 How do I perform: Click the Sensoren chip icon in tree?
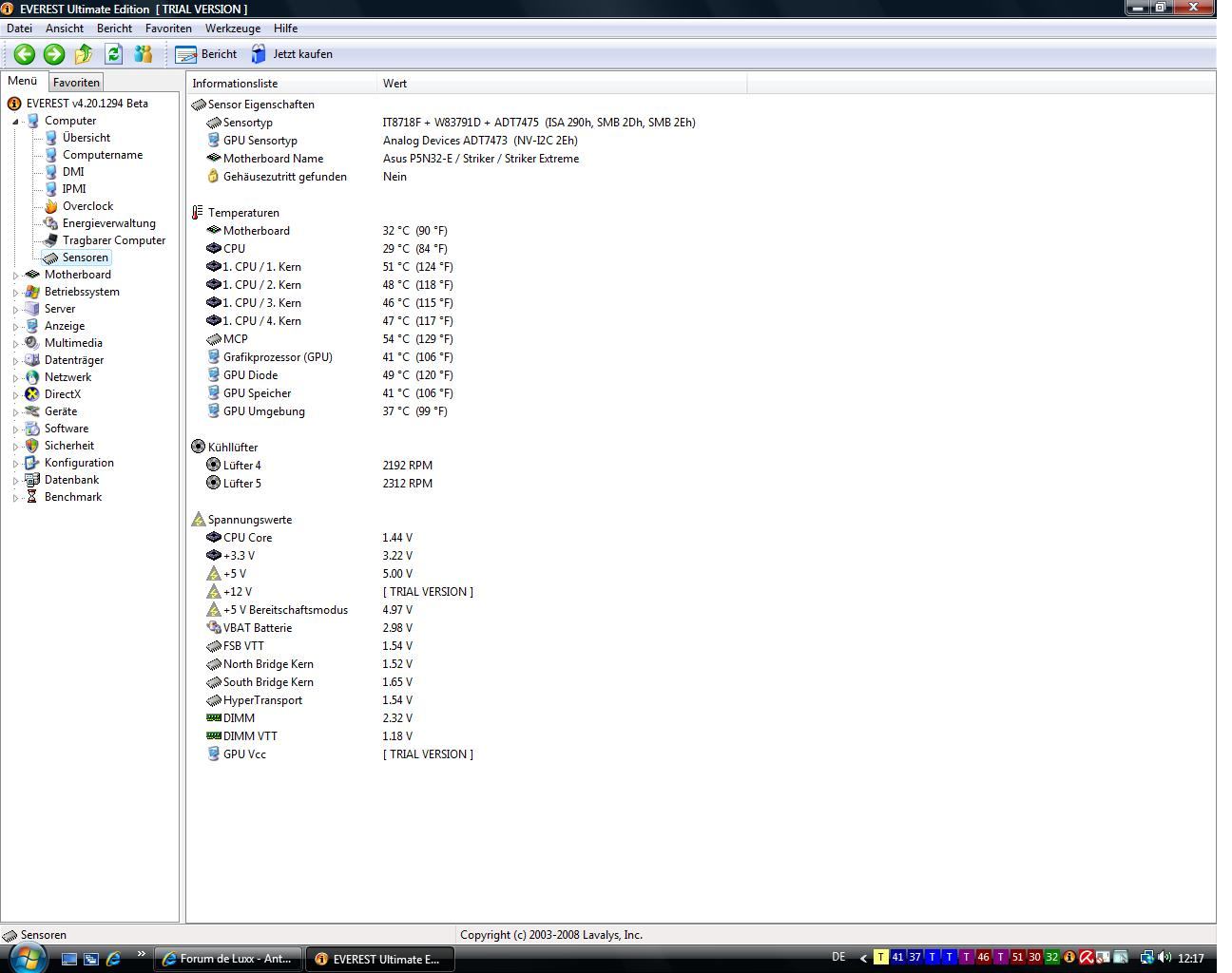pyautogui.click(x=50, y=258)
